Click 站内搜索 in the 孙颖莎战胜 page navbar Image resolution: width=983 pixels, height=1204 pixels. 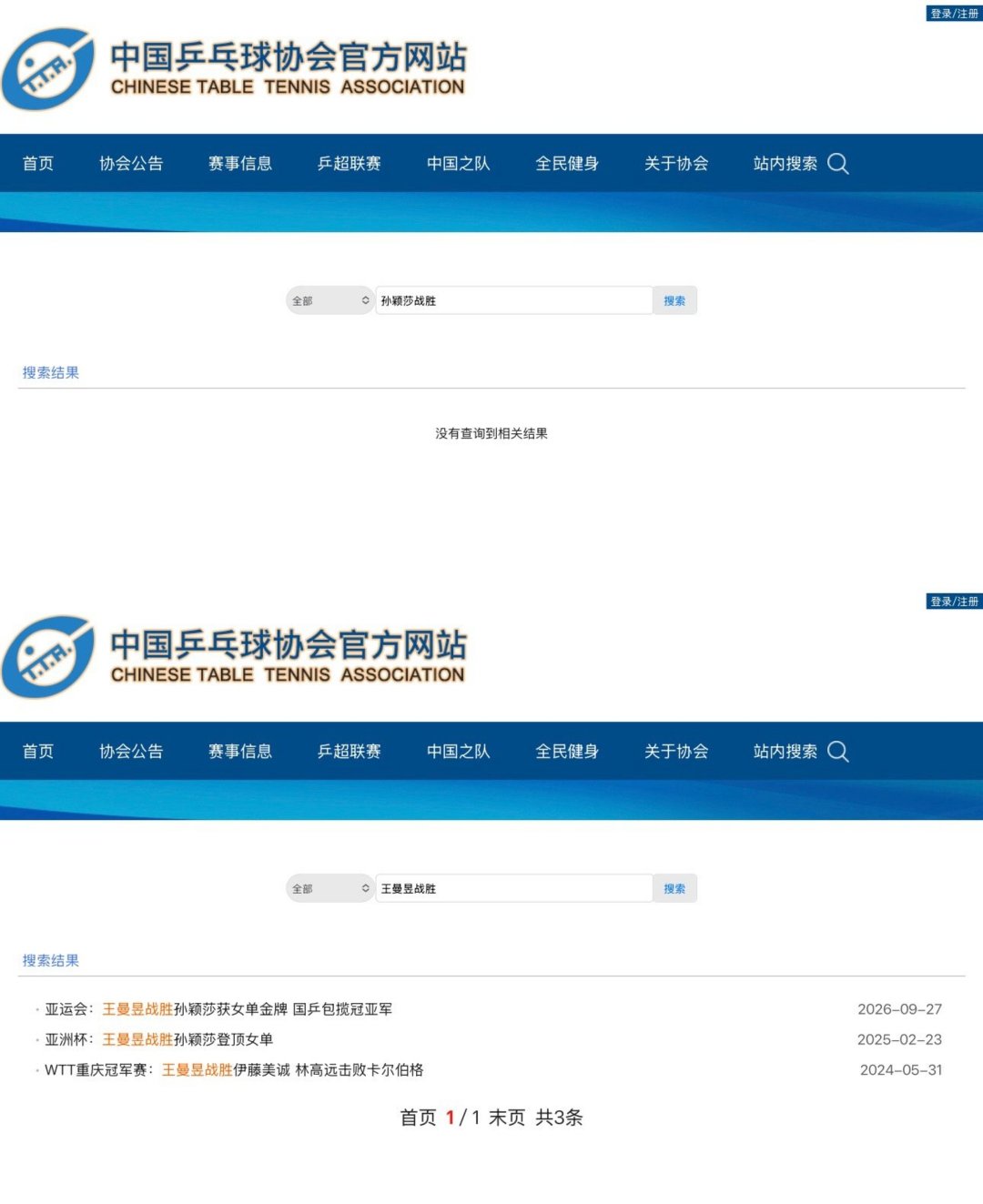coord(785,164)
